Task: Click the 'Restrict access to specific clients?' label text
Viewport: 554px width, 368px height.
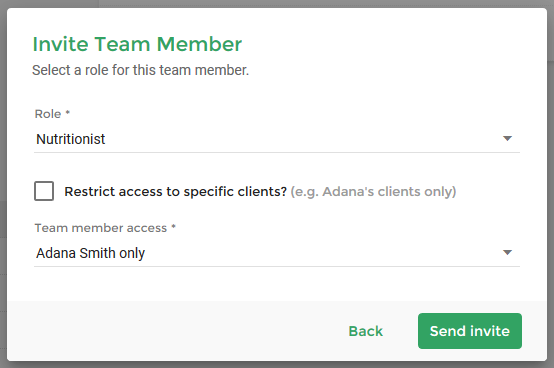Action: [175, 191]
